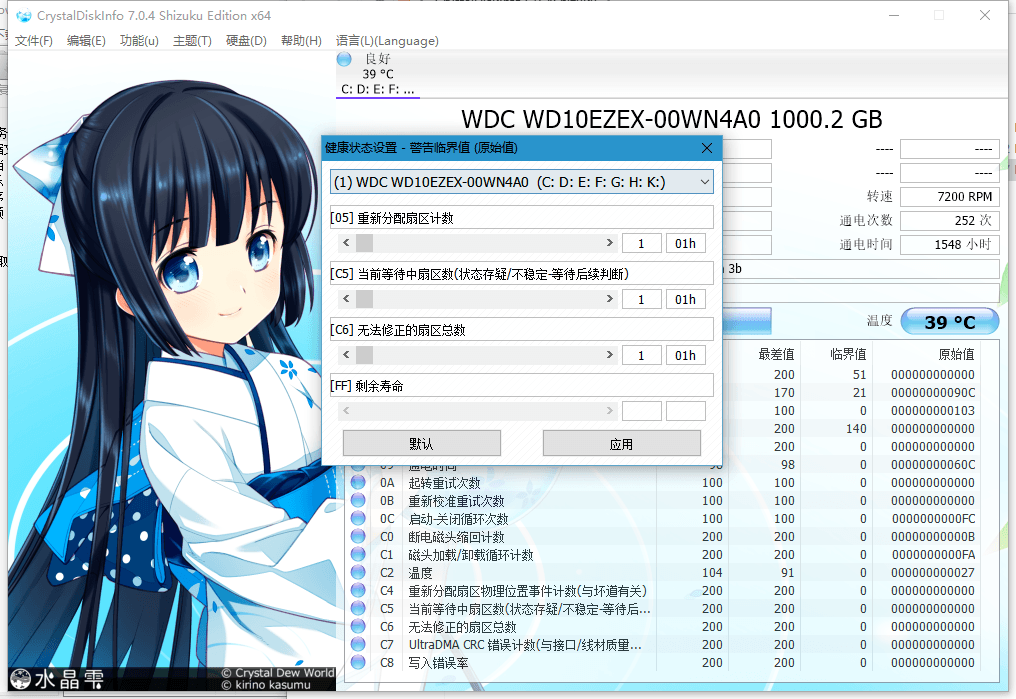Click the status orb of row C4
The image size is (1016, 699).
tap(358, 591)
